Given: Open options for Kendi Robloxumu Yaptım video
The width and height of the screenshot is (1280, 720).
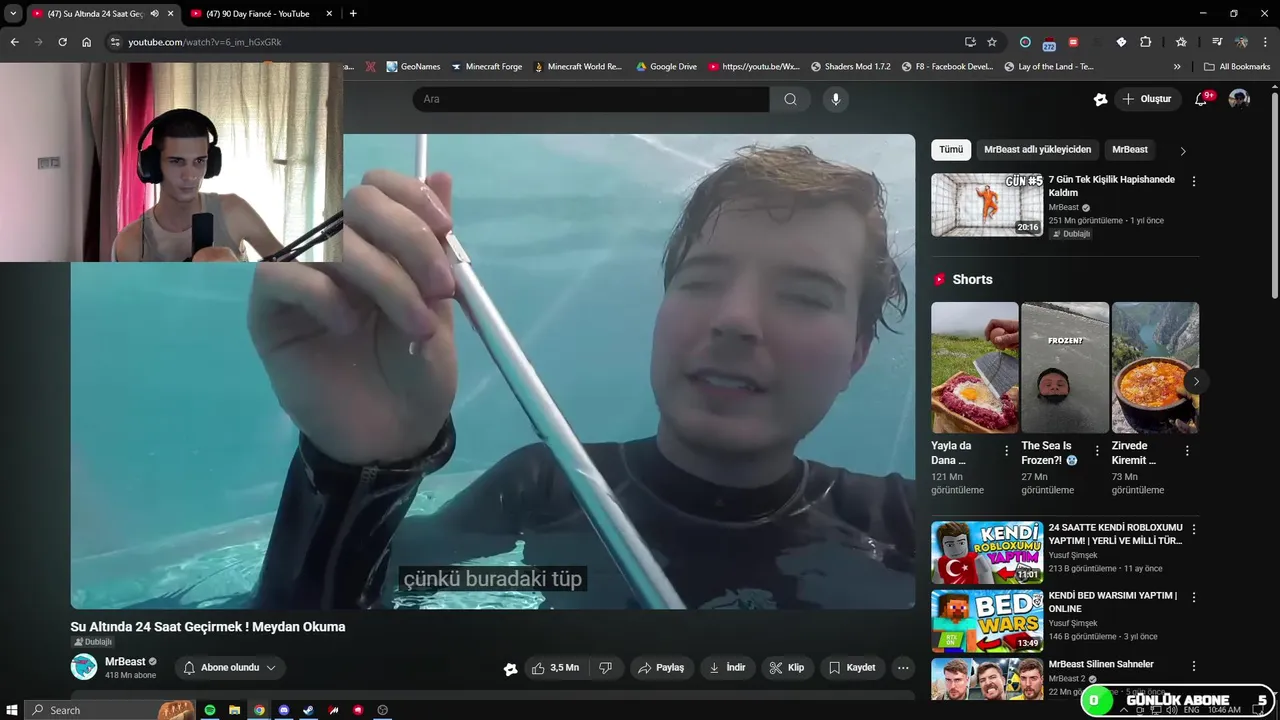Looking at the screenshot, I should coord(1193,529).
